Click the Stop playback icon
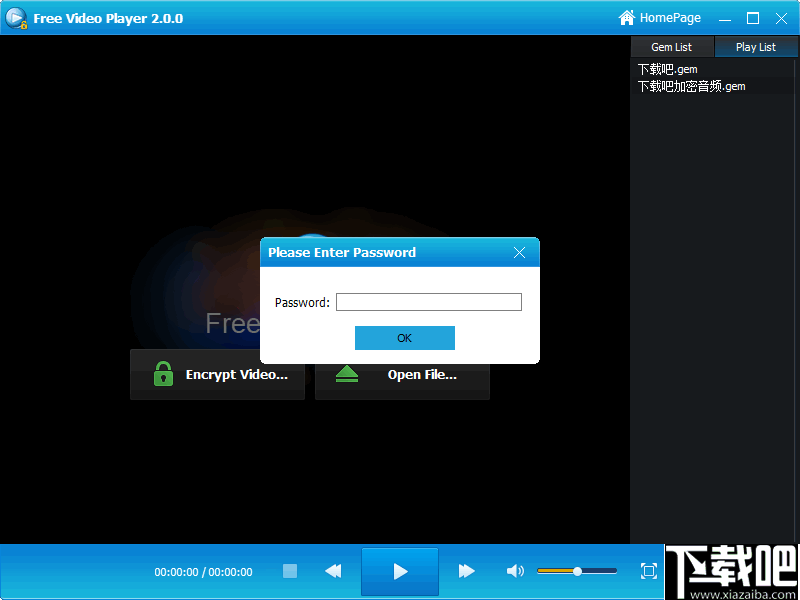This screenshot has width=800, height=600. tap(289, 571)
